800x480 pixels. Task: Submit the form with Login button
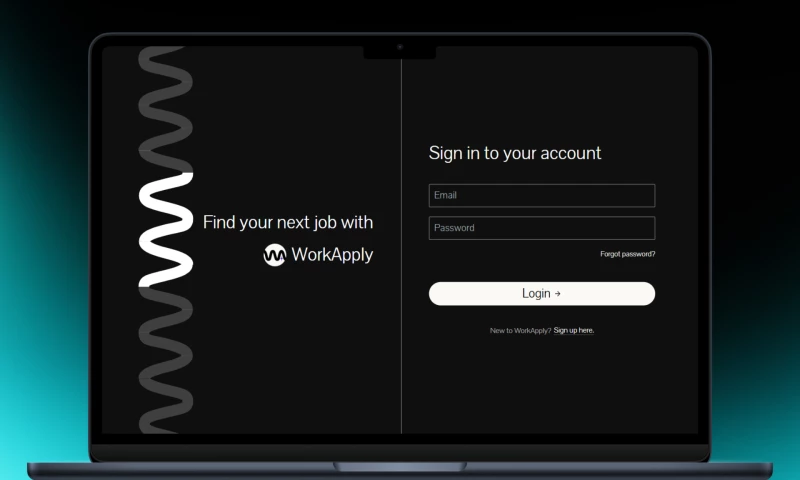pos(542,294)
